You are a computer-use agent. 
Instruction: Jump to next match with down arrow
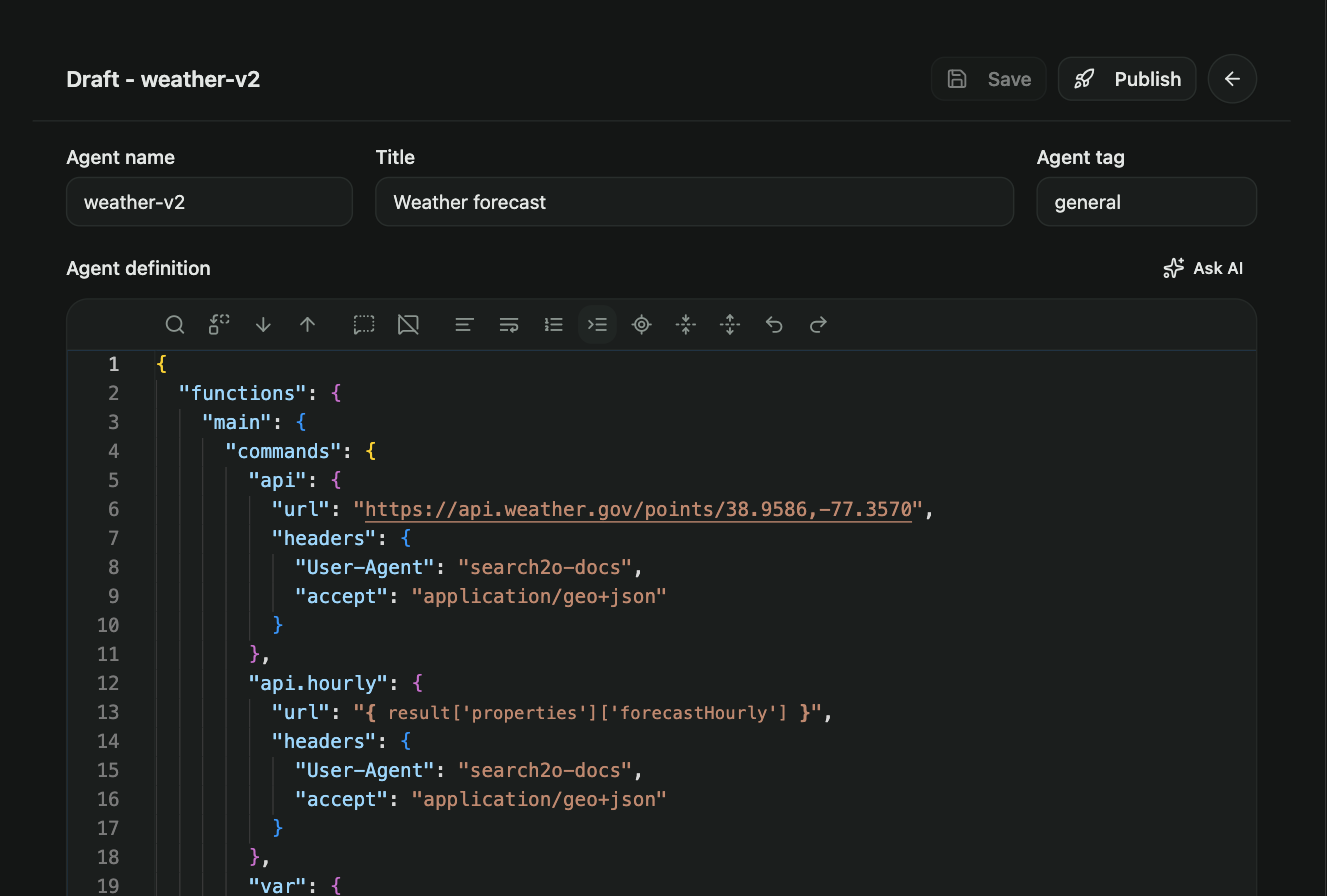tap(263, 325)
